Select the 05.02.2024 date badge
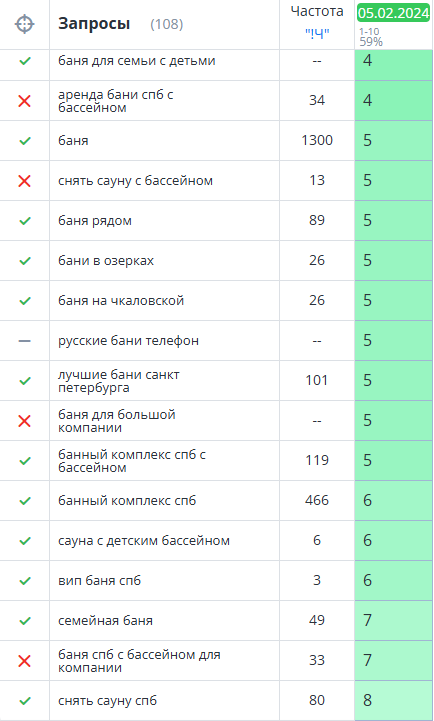This screenshot has width=434, height=721. pyautogui.click(x=394, y=13)
